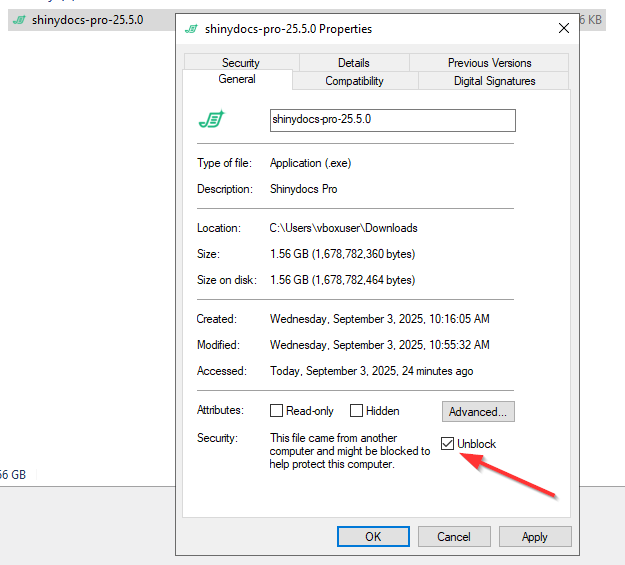The image size is (625, 565).
Task: Toggle the Read-only attribute checkbox
Action: click(277, 411)
